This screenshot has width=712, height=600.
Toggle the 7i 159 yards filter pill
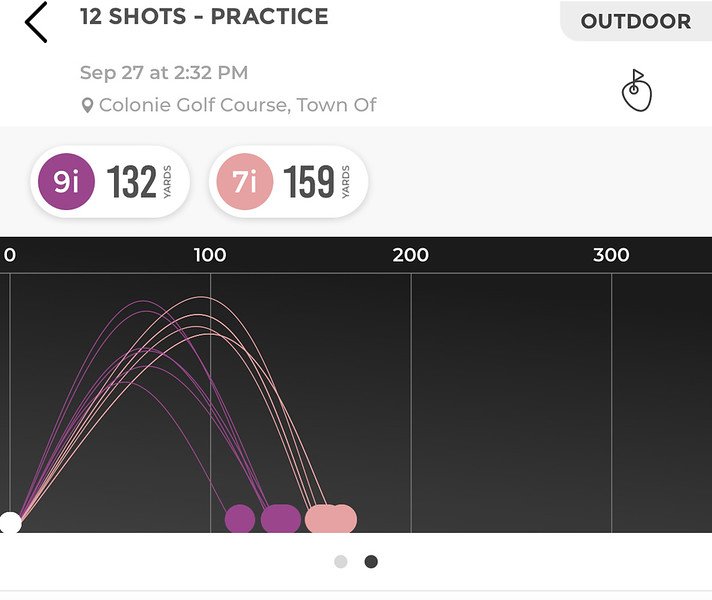tap(288, 181)
